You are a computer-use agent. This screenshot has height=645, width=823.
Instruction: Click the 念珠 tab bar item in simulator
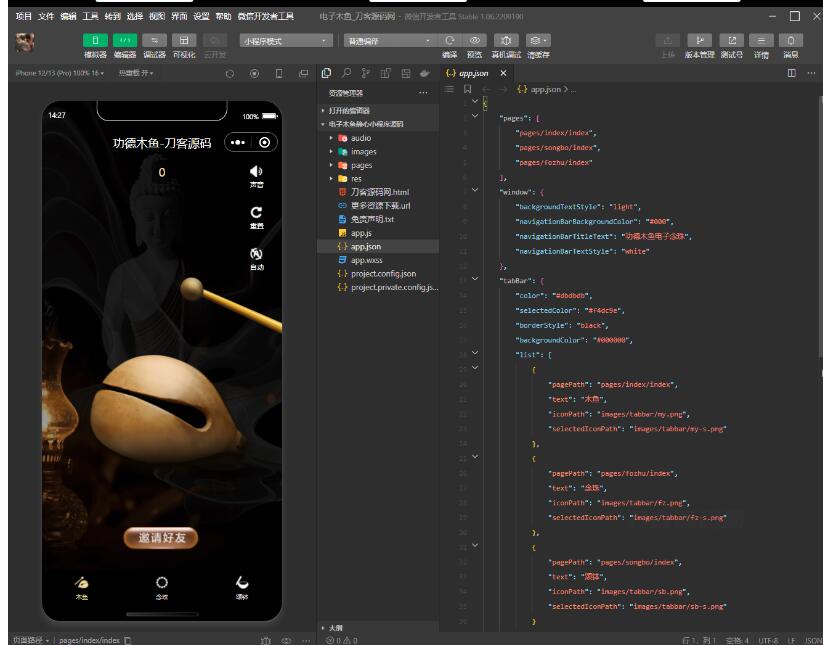tap(162, 586)
